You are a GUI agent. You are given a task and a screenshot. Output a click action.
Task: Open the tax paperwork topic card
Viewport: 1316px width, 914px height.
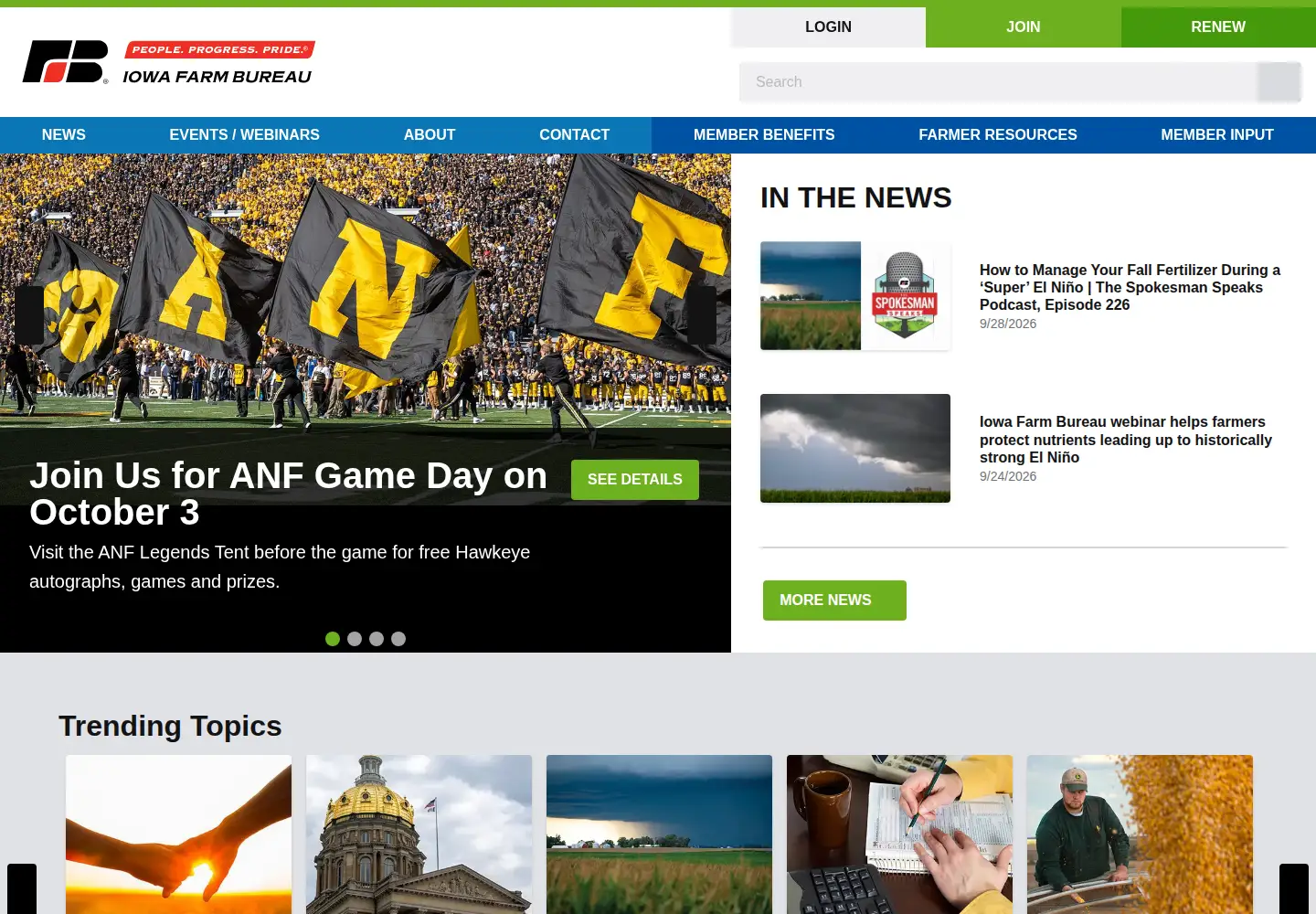[x=900, y=834]
